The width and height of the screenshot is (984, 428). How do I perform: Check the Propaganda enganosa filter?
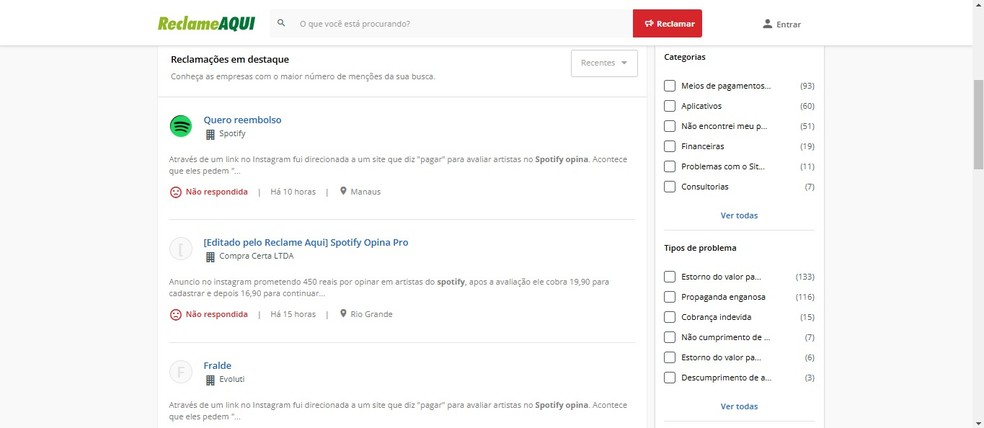tap(670, 297)
